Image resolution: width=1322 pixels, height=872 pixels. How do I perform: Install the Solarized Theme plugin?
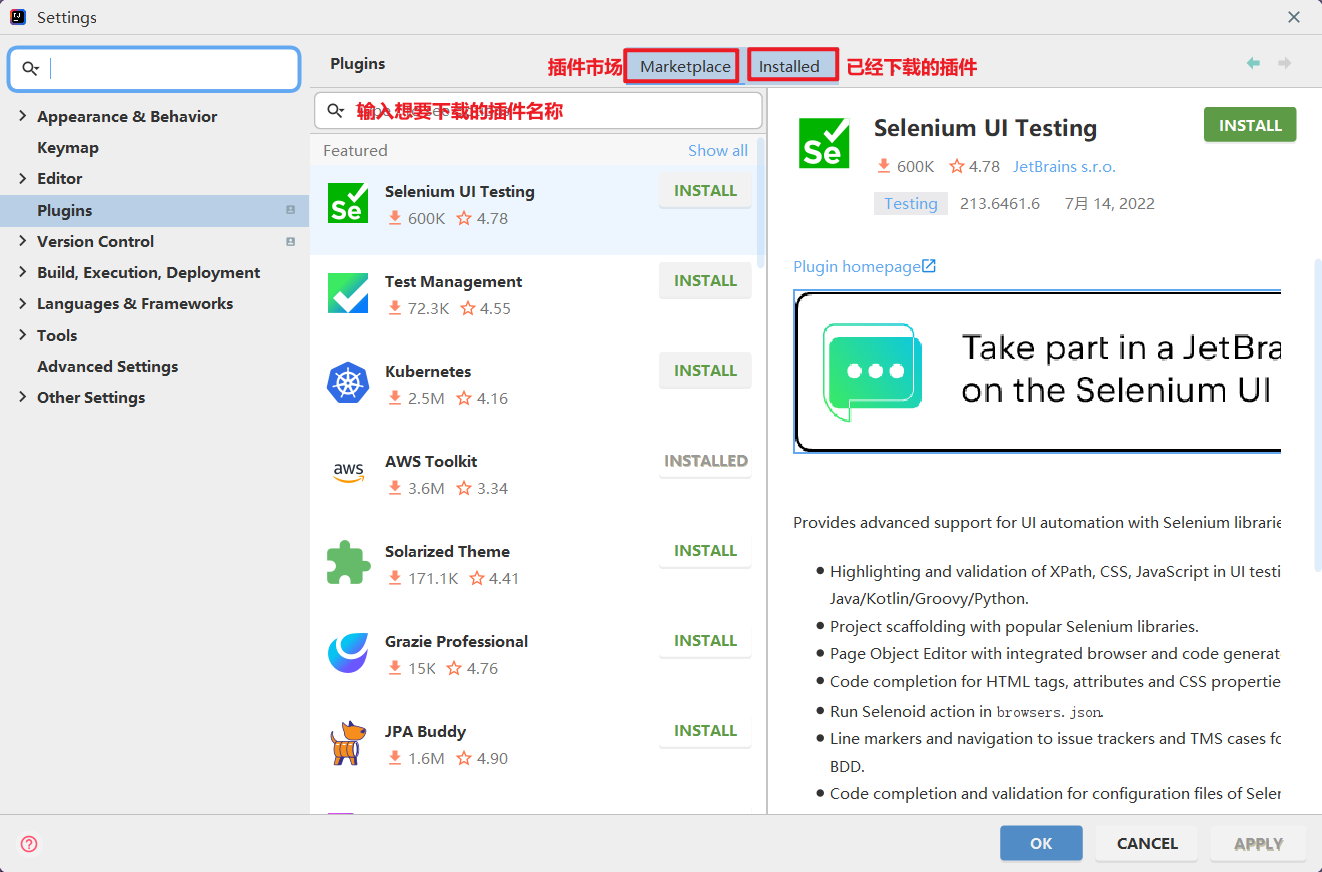(x=705, y=551)
